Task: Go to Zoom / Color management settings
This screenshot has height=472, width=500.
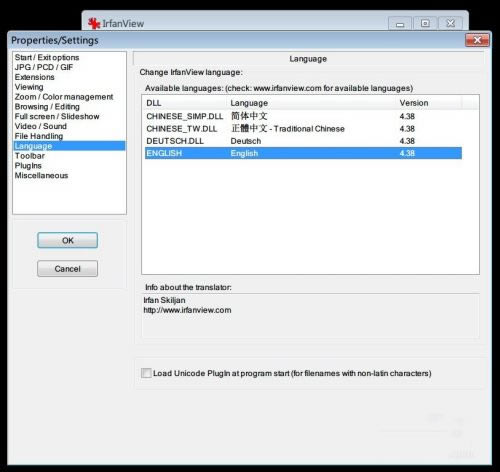Action: coord(64,97)
